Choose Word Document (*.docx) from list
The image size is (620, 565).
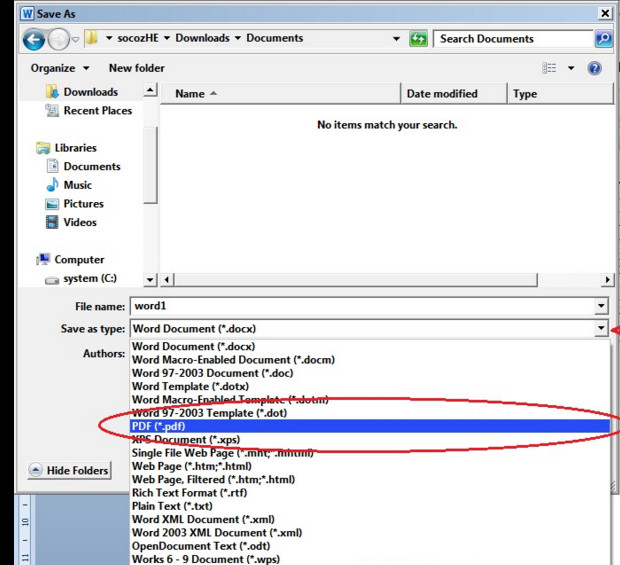point(370,346)
